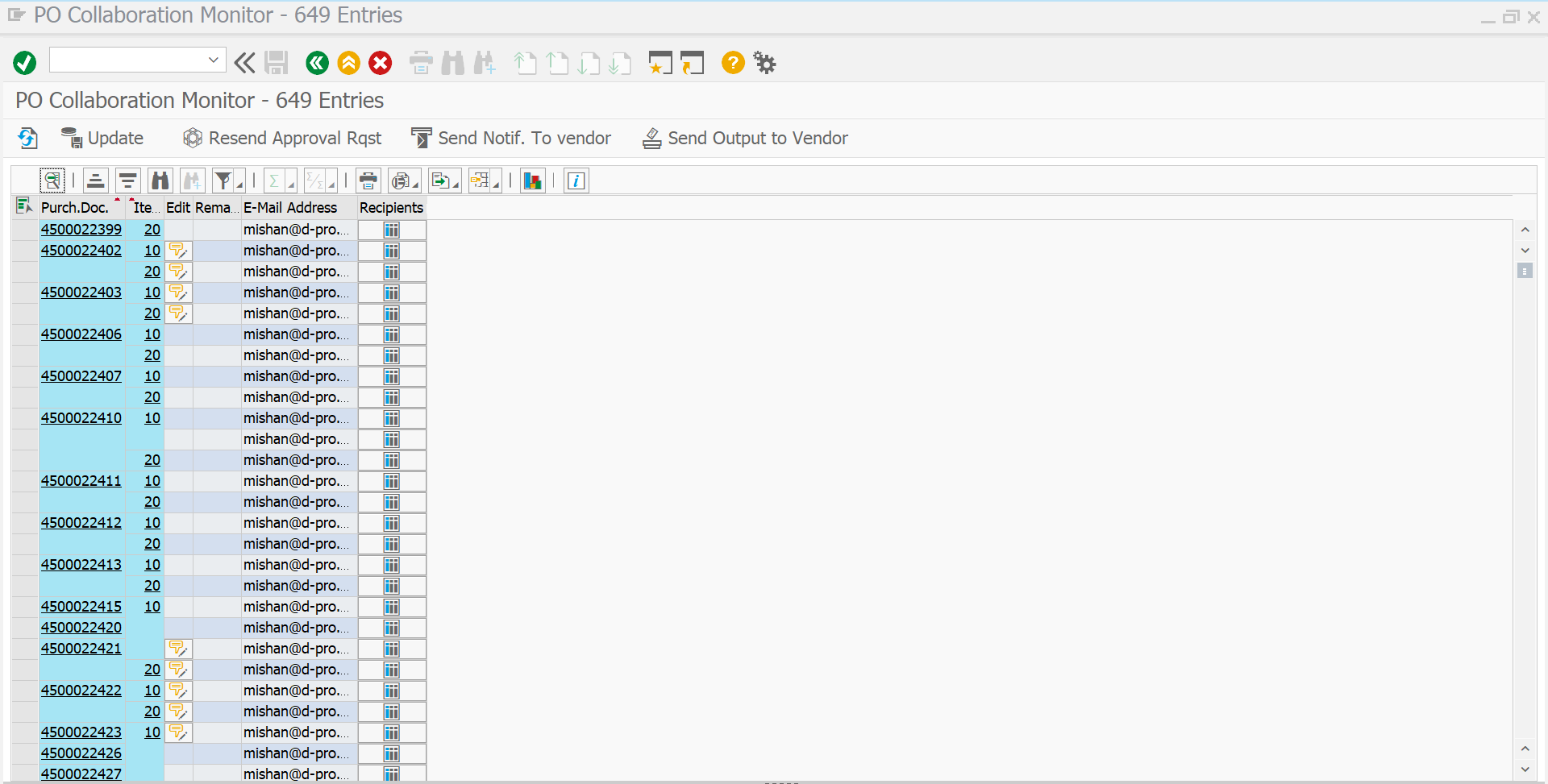The image size is (1548, 784).
Task: Click the Display Graphic chart icon
Action: point(533,180)
